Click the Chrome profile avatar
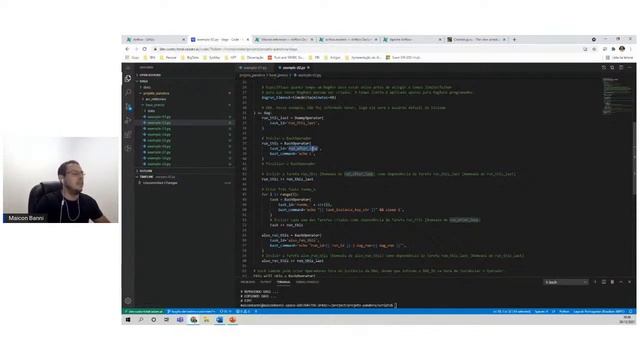Viewport: 640px width, 360px height. click(622, 49)
